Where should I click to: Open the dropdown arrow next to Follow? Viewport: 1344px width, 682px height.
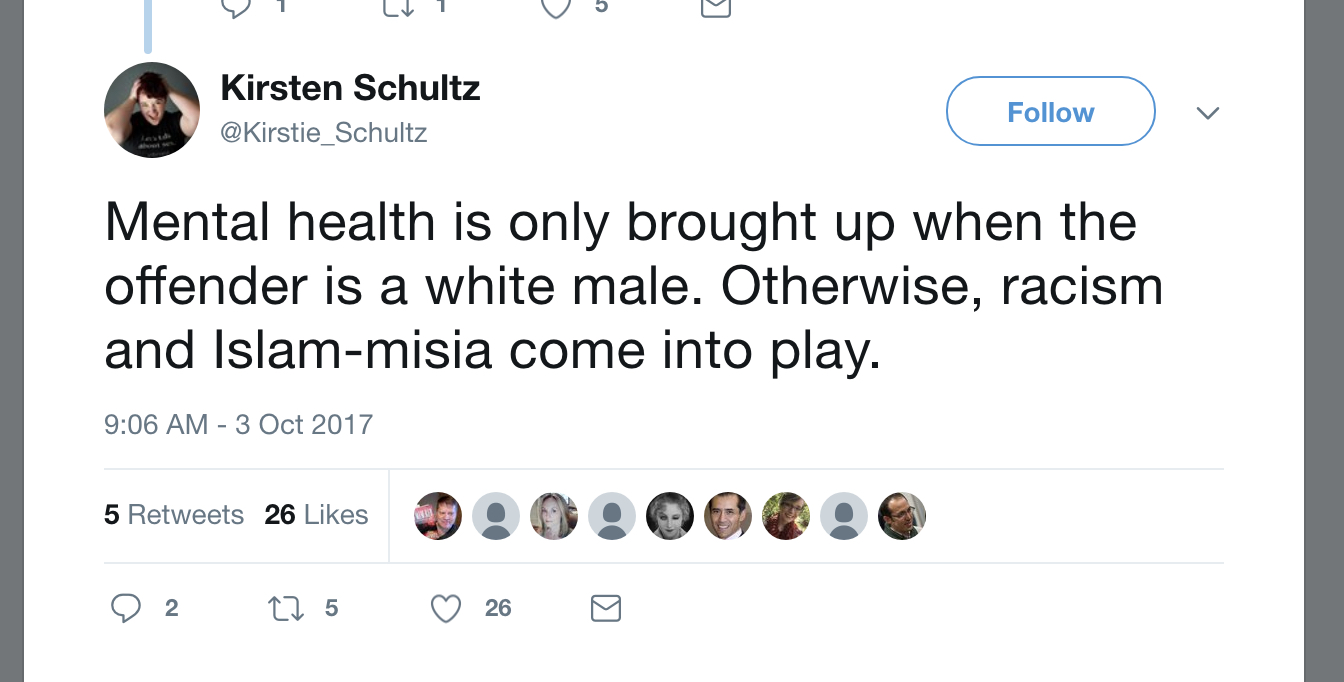(x=1208, y=113)
